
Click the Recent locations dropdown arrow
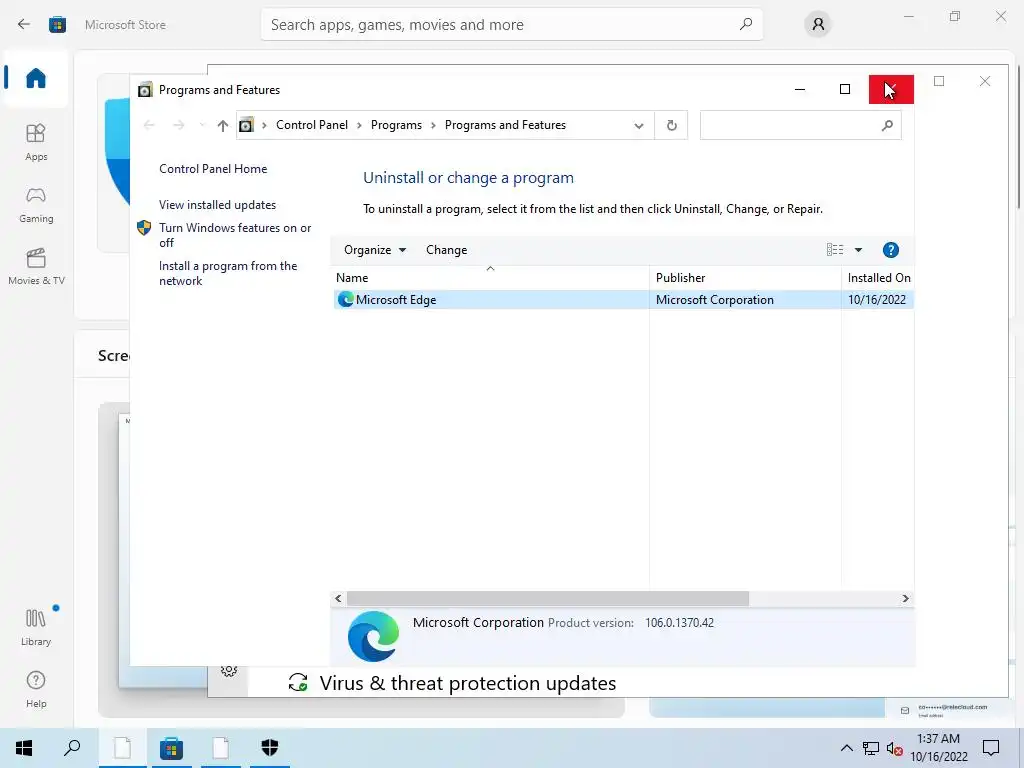(x=202, y=125)
